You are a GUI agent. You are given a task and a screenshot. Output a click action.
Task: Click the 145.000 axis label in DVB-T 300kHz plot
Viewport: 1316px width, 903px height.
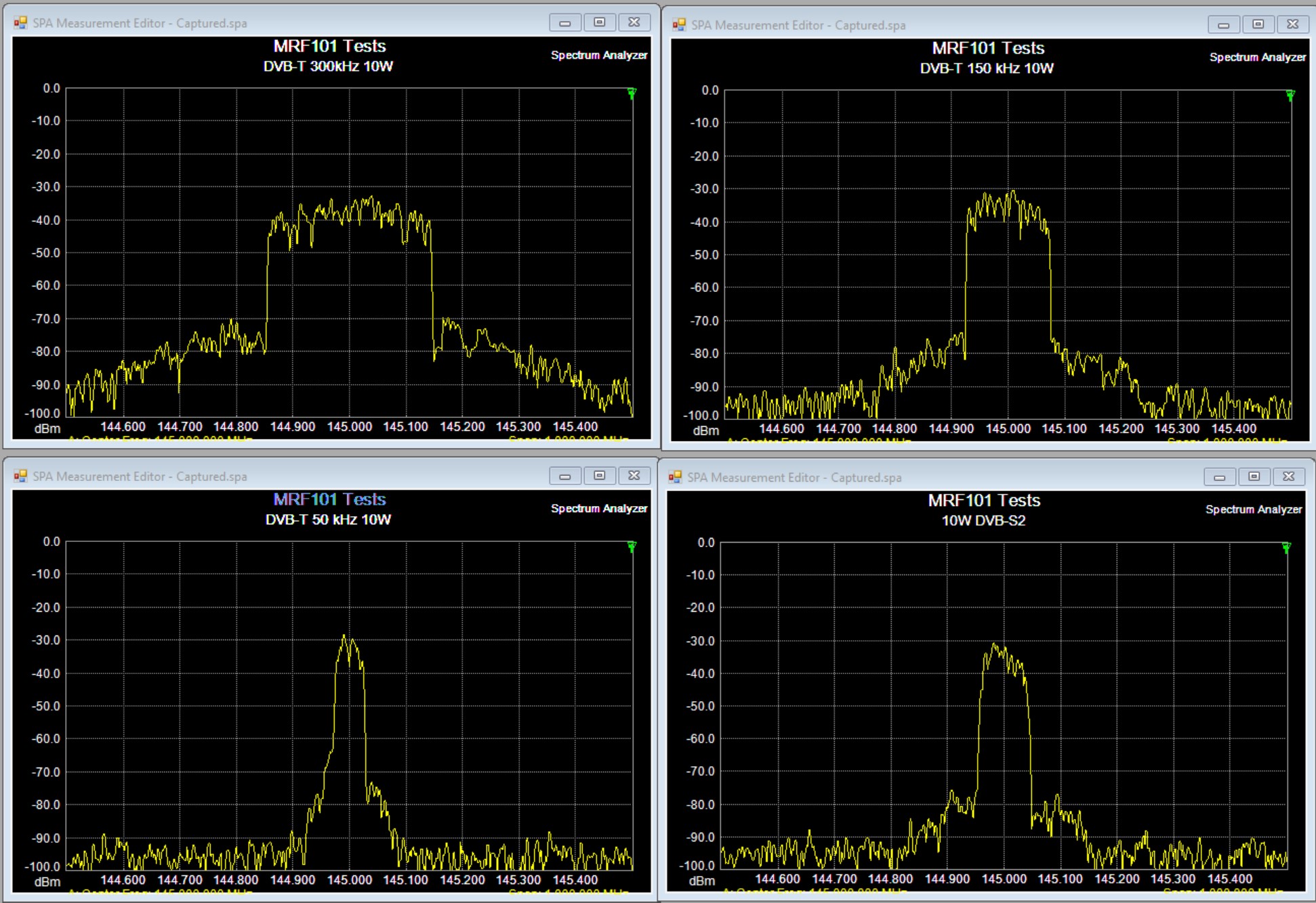pos(350,427)
